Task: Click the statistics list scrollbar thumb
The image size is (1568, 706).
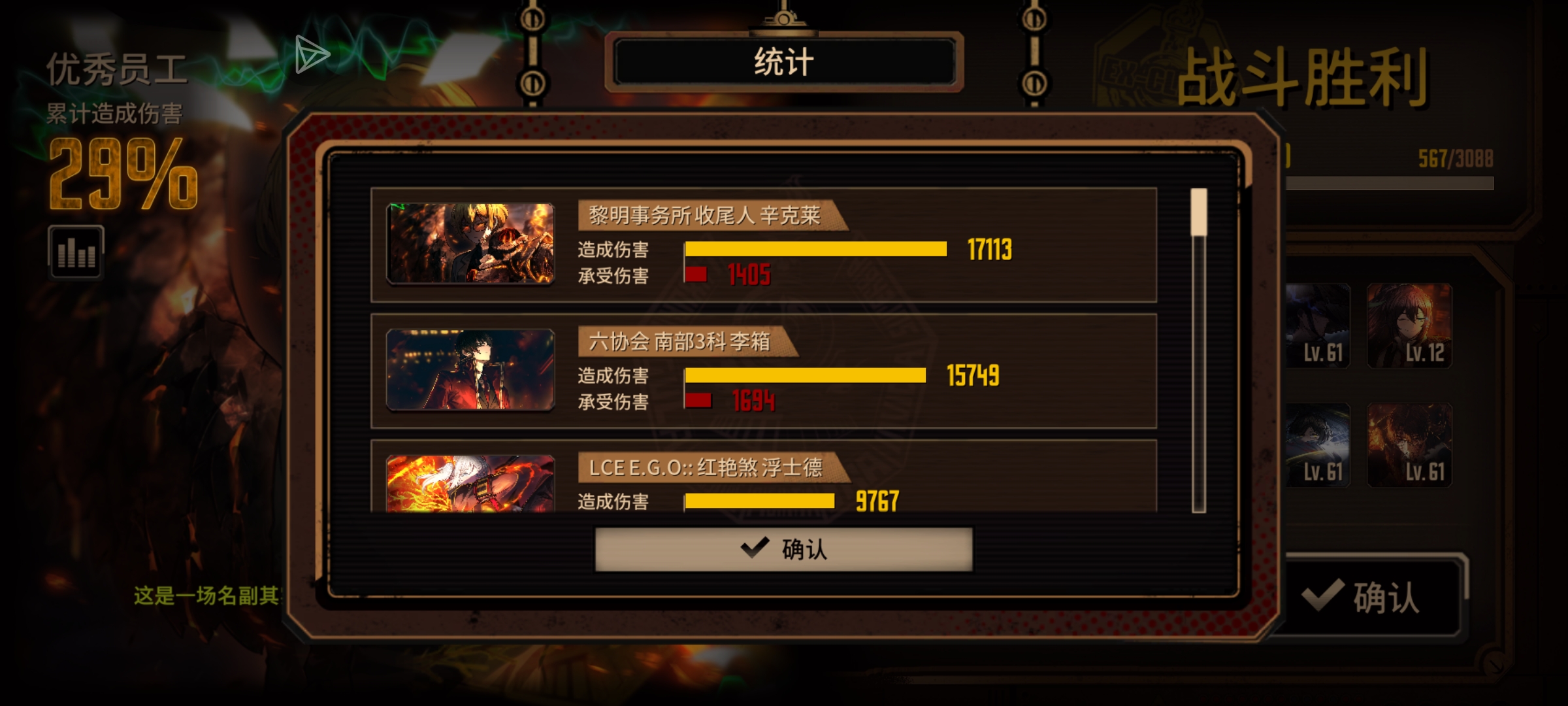Action: [x=1198, y=212]
